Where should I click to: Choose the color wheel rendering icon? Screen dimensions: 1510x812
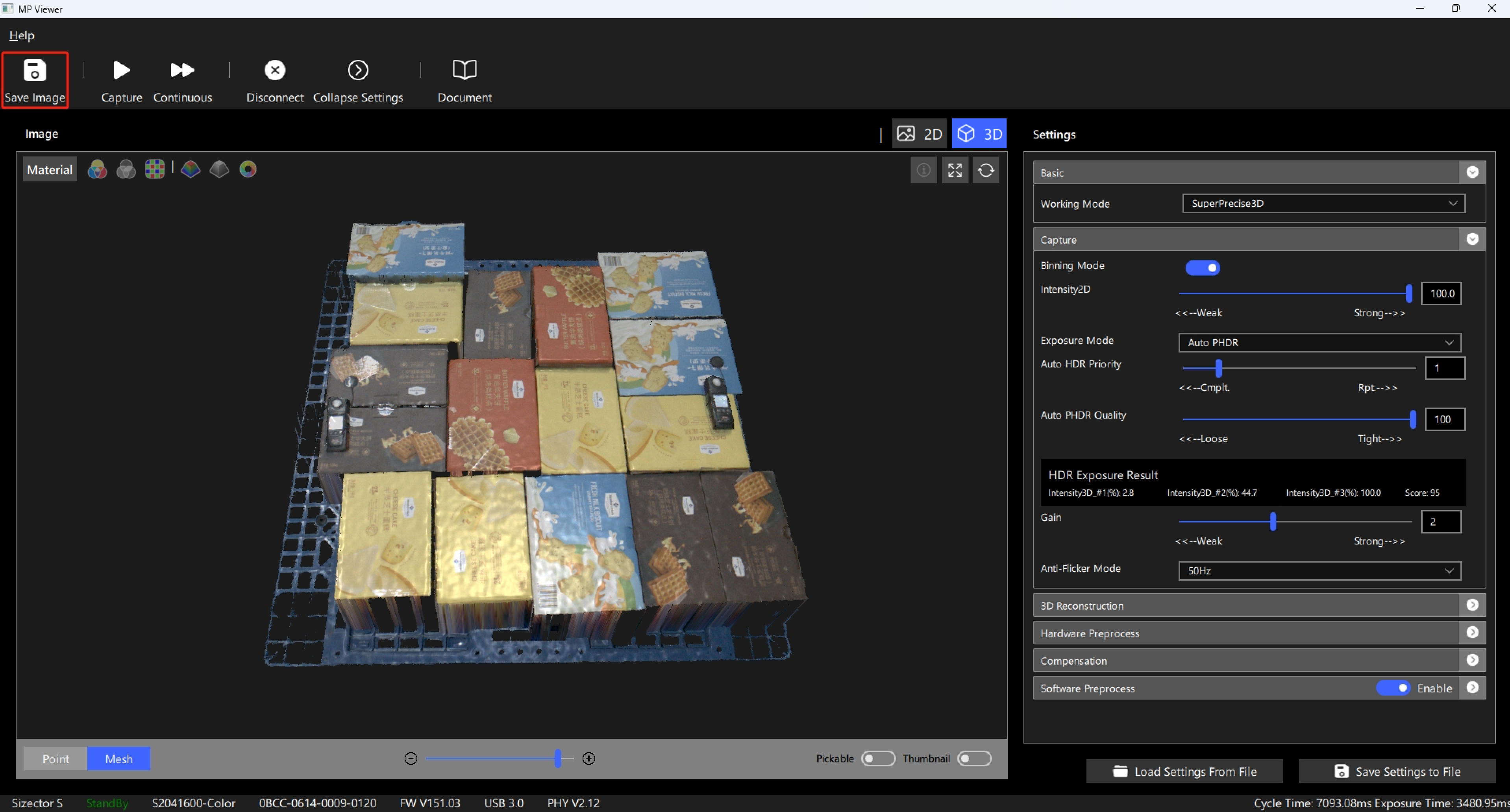pos(248,169)
